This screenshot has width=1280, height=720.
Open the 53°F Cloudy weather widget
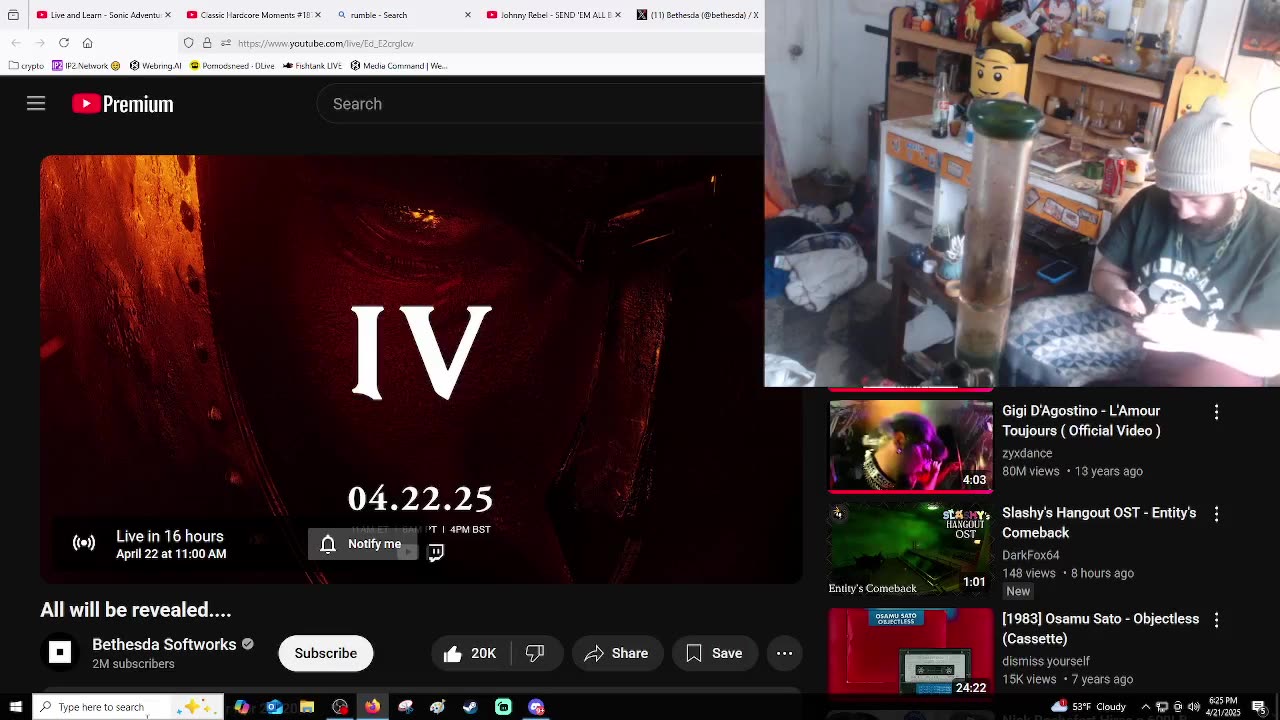click(x=1088, y=707)
